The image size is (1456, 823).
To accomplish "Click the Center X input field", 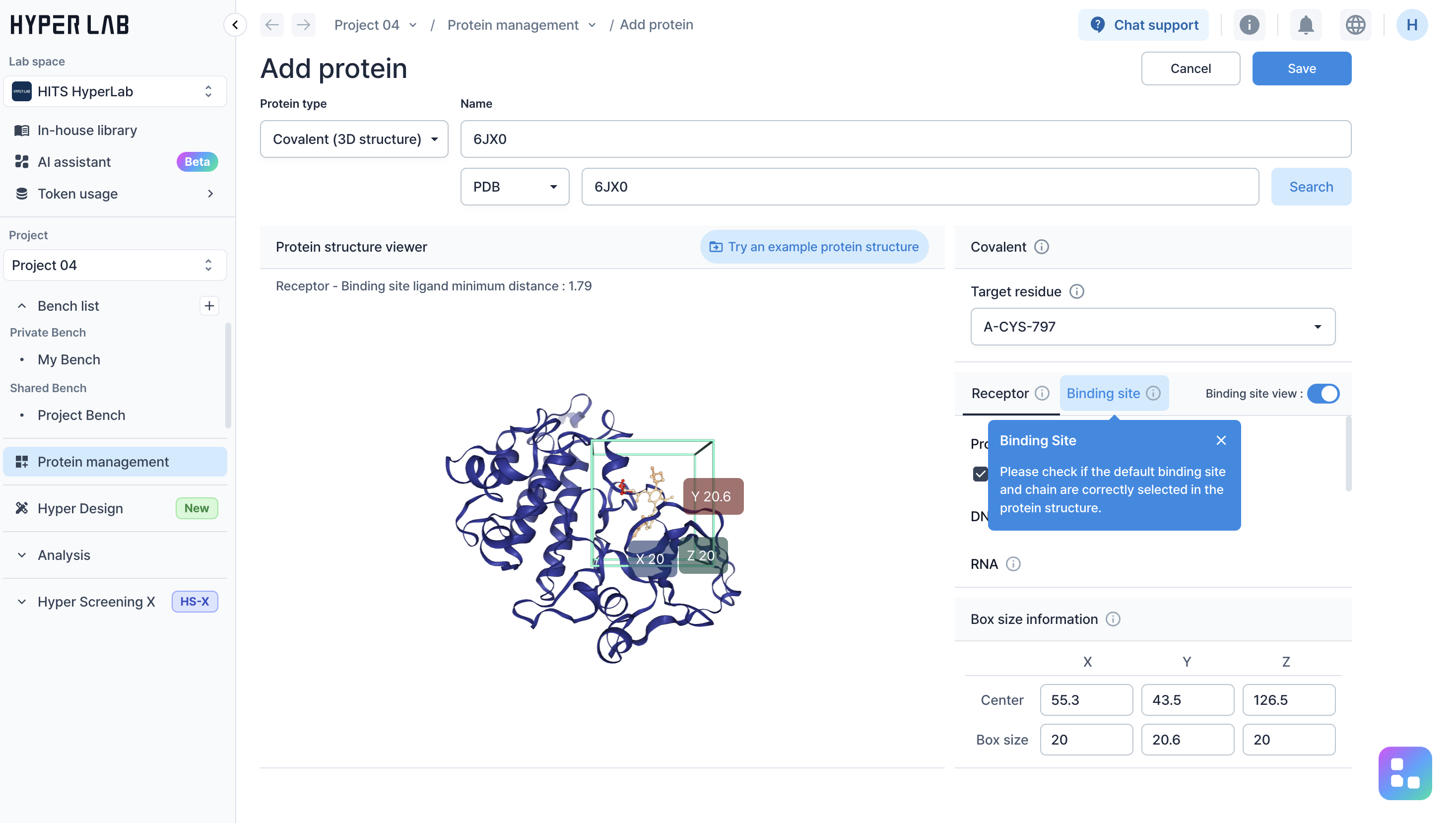I will point(1086,700).
